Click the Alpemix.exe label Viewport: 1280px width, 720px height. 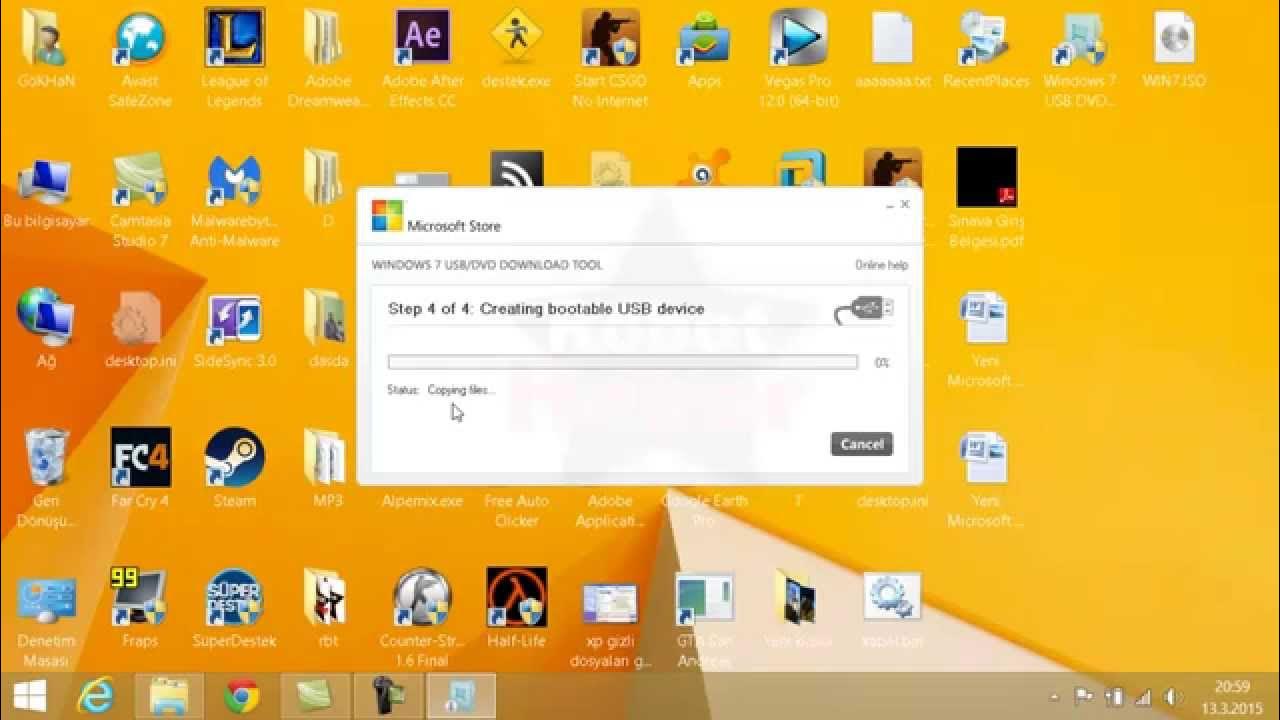coord(422,501)
